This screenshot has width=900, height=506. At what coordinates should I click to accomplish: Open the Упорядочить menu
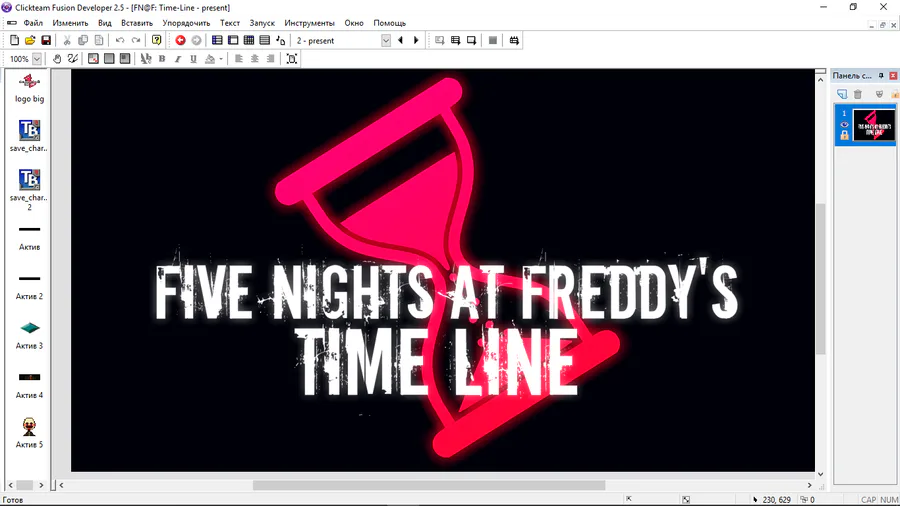coord(187,23)
